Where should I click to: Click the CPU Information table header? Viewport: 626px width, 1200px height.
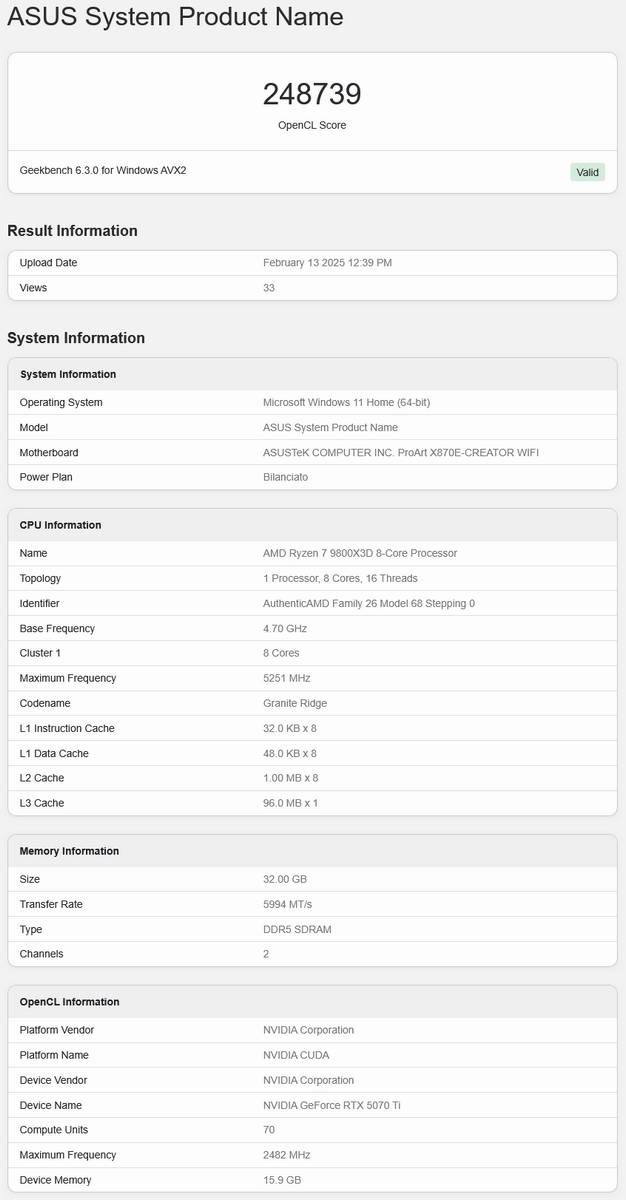[x=61, y=525]
